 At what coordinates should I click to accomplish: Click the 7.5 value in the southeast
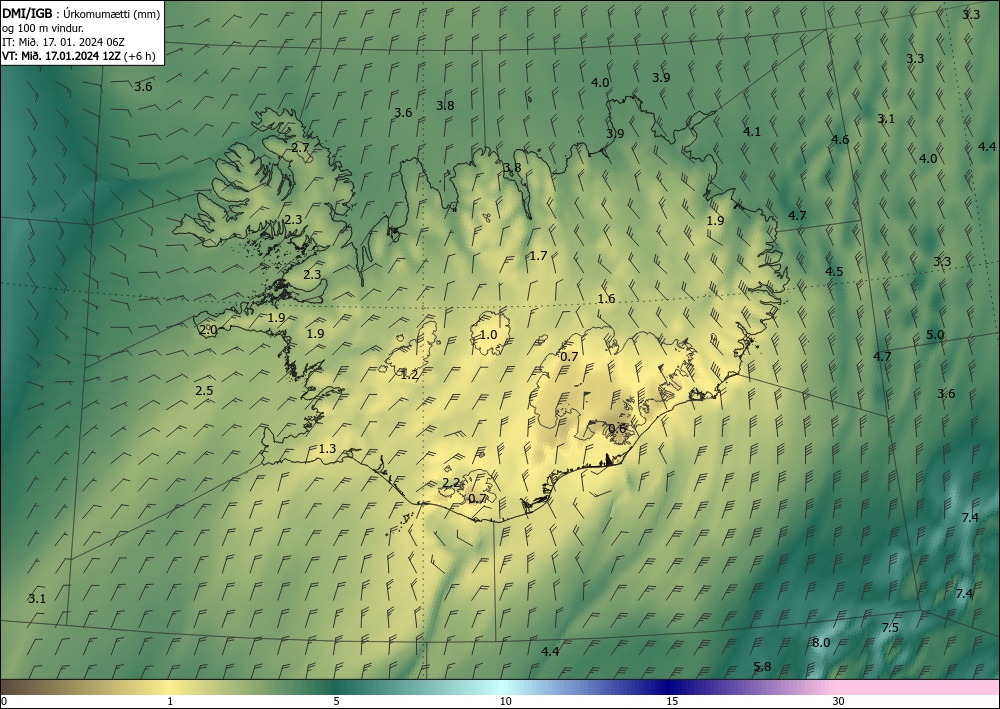pos(890,627)
